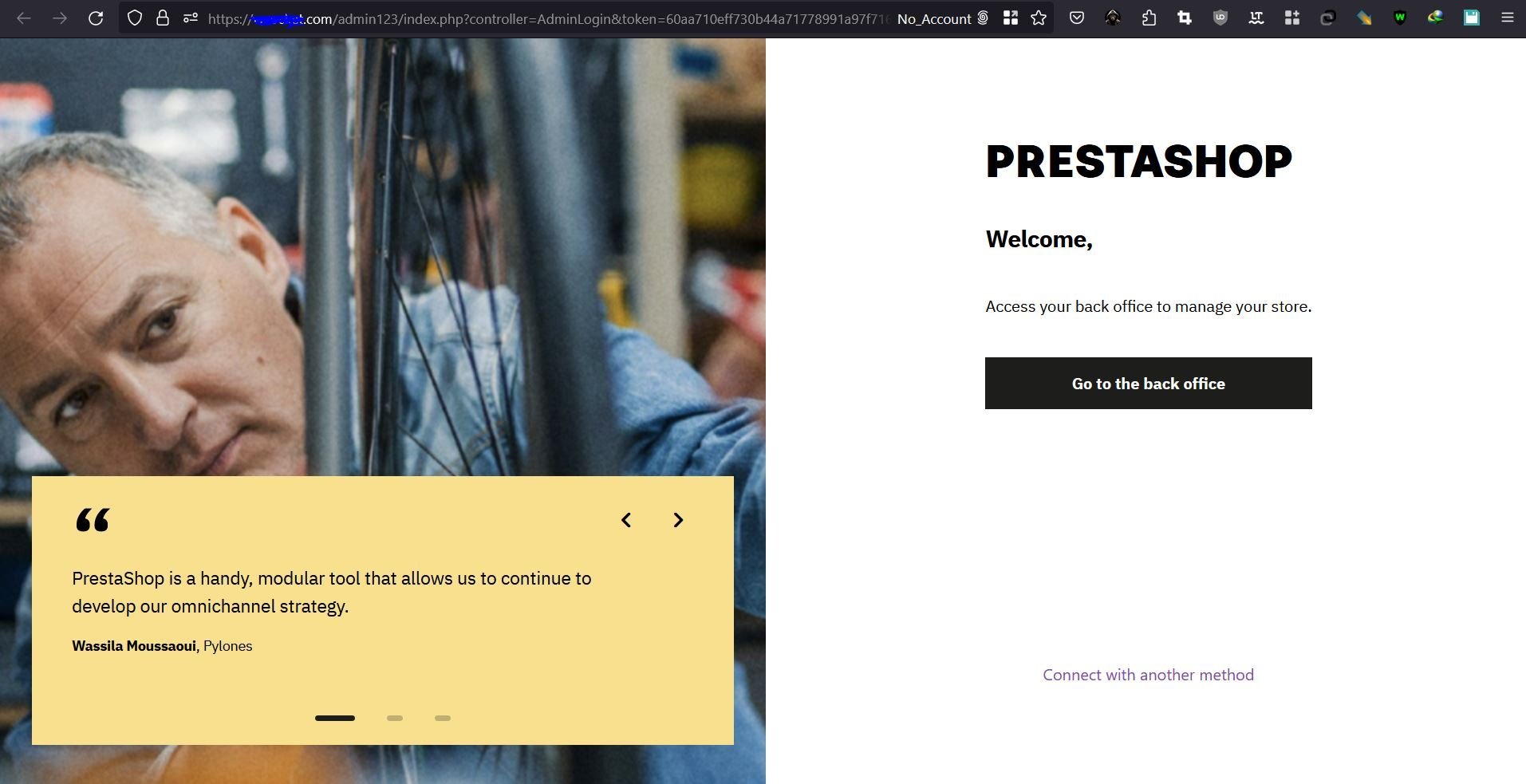Open Connect with another method link
Screen dimensions: 1526x784
tap(1148, 675)
